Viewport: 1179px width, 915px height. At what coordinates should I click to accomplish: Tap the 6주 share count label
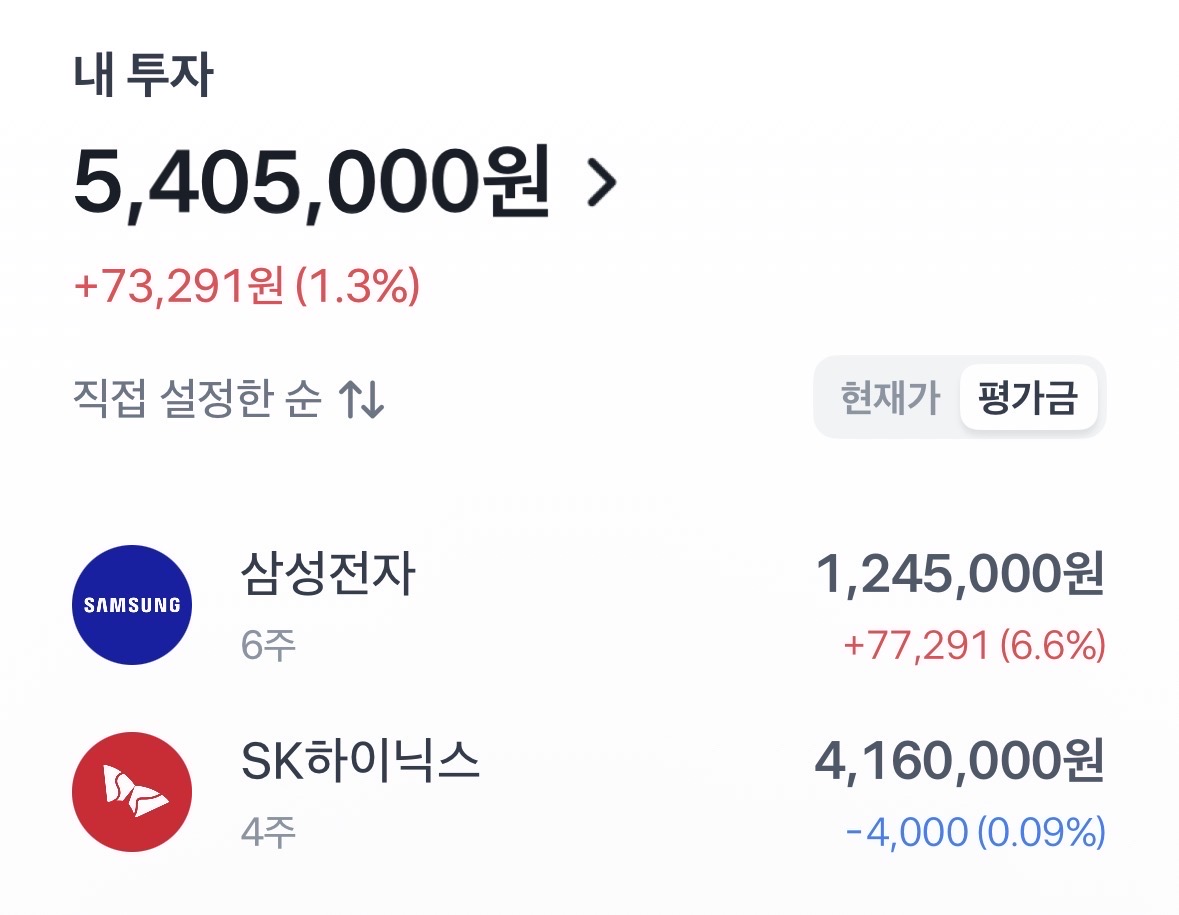point(268,646)
